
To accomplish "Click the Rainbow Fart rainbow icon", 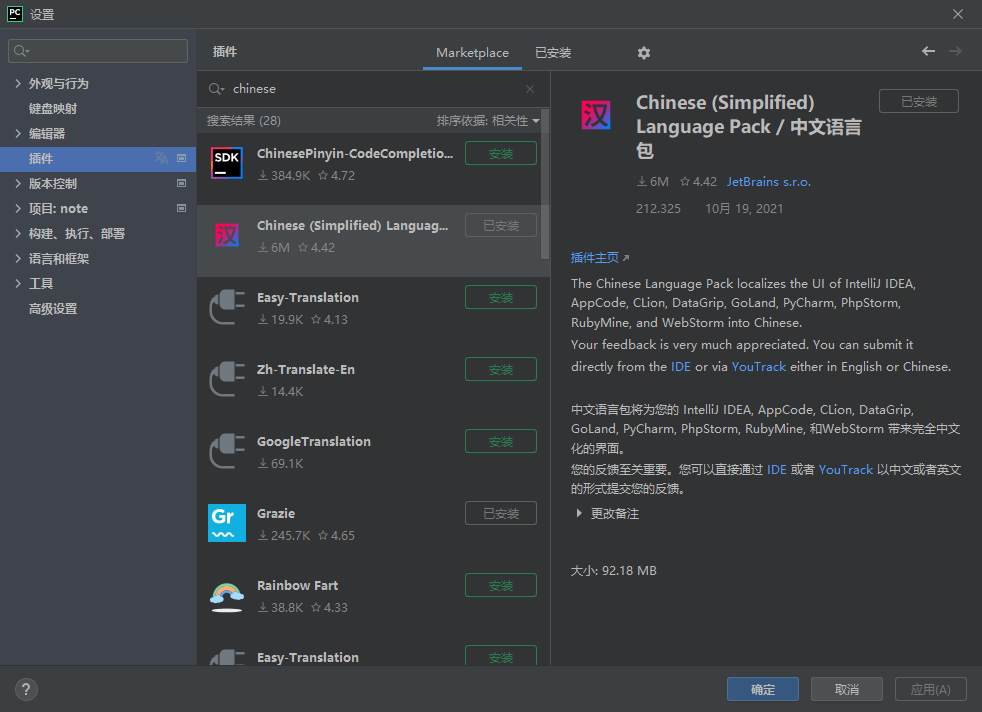I will click(x=227, y=597).
